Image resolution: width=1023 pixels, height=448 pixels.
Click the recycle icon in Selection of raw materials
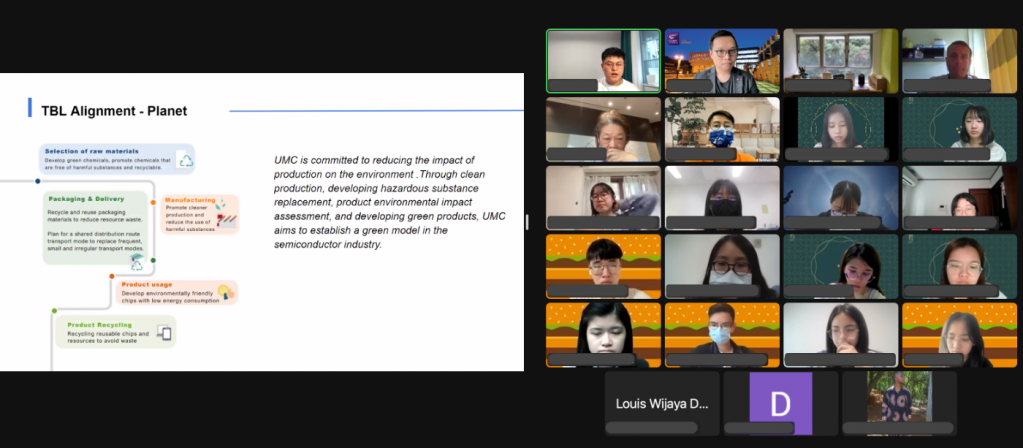184,160
